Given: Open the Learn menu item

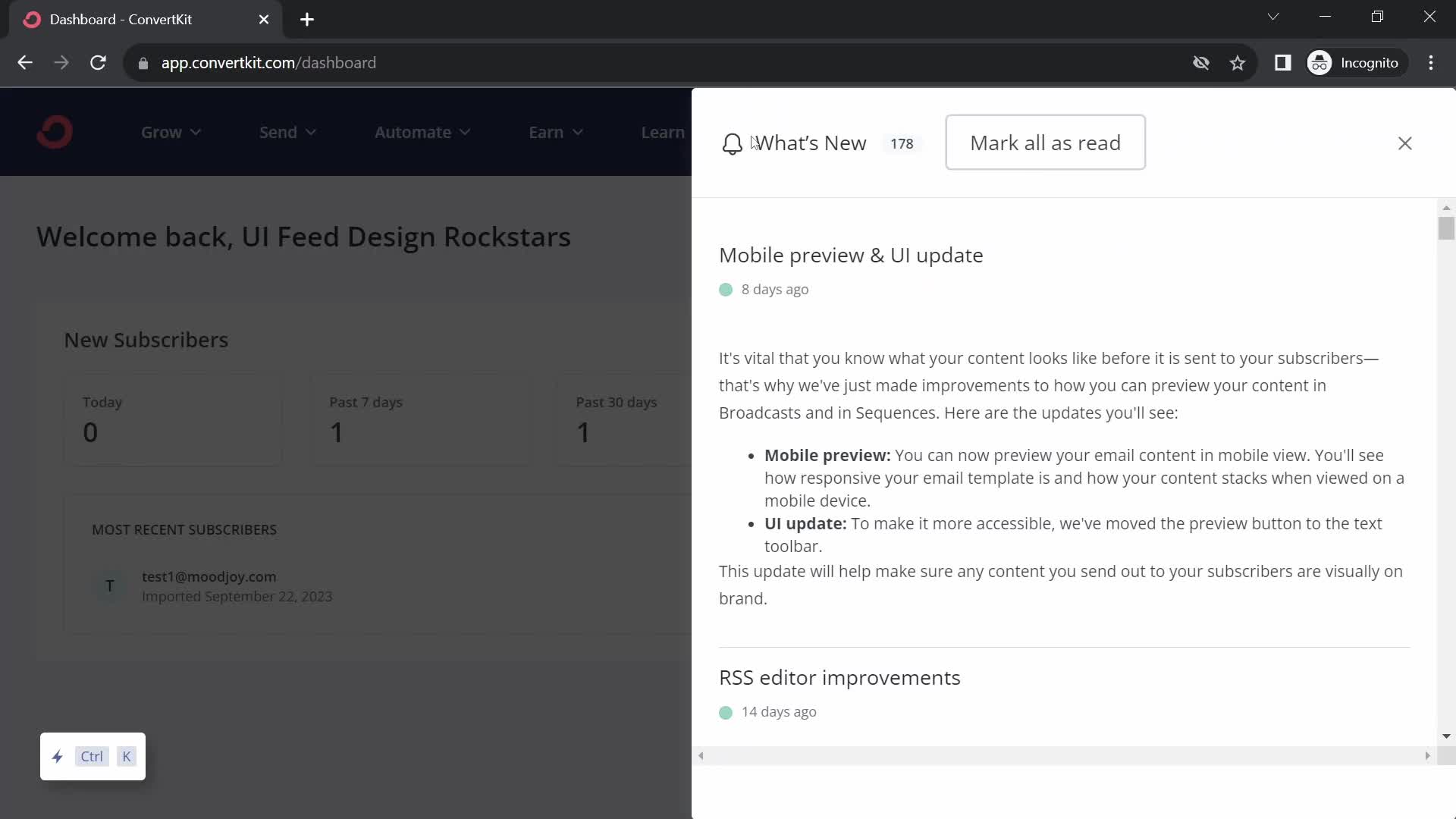Looking at the screenshot, I should tap(663, 132).
